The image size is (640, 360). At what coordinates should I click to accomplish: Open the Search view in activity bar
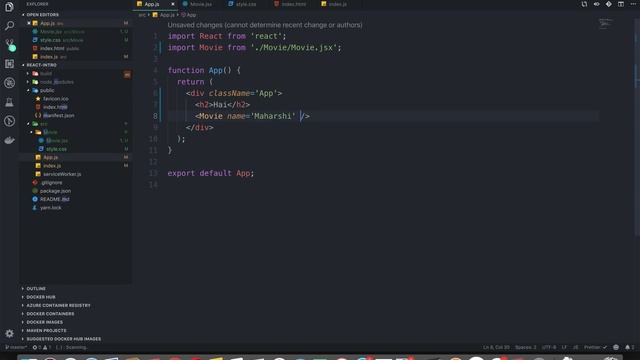click(x=9, y=26)
